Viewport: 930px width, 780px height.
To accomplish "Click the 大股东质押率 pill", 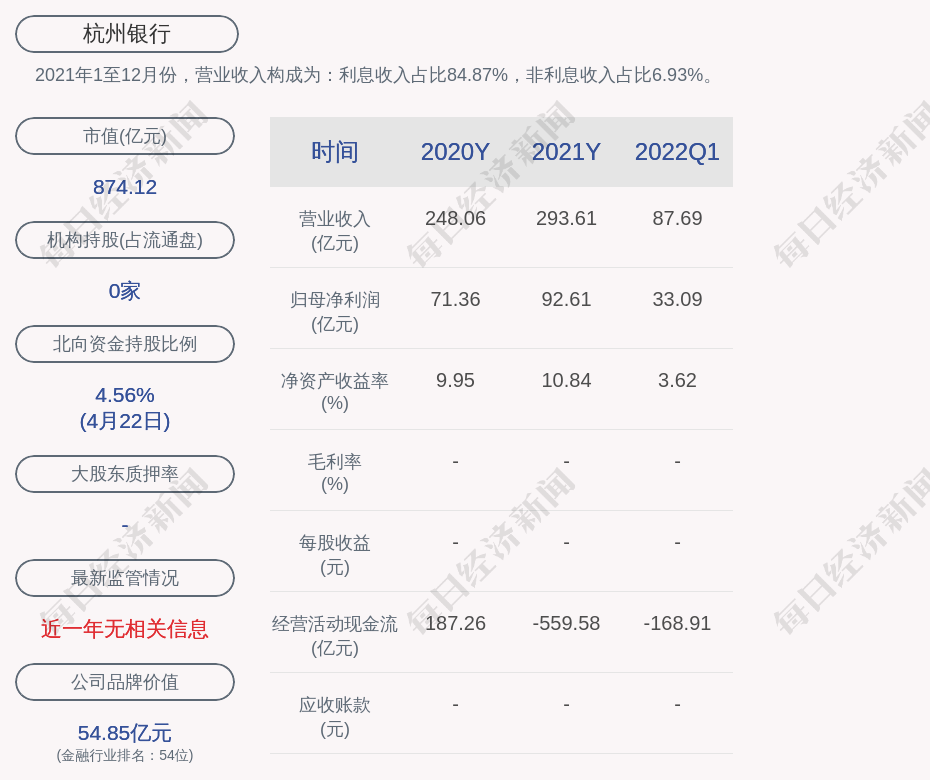I will click(x=125, y=473).
